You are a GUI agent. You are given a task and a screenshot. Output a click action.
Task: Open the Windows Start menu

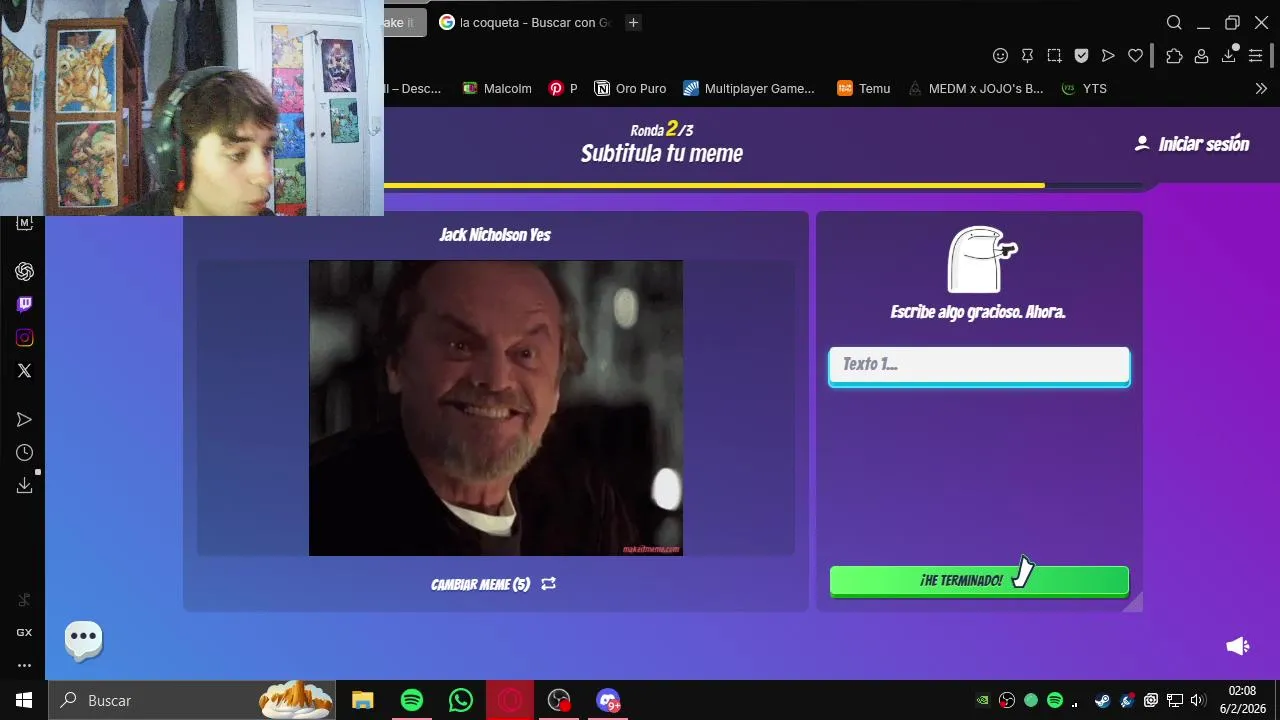(24, 700)
